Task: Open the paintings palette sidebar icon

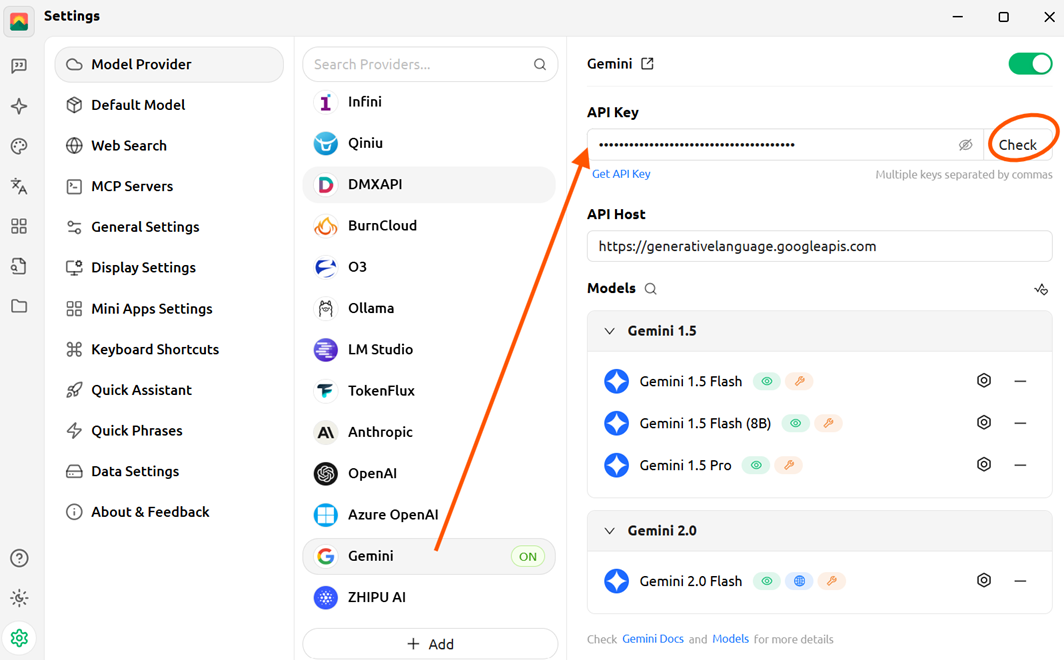Action: click(19, 146)
